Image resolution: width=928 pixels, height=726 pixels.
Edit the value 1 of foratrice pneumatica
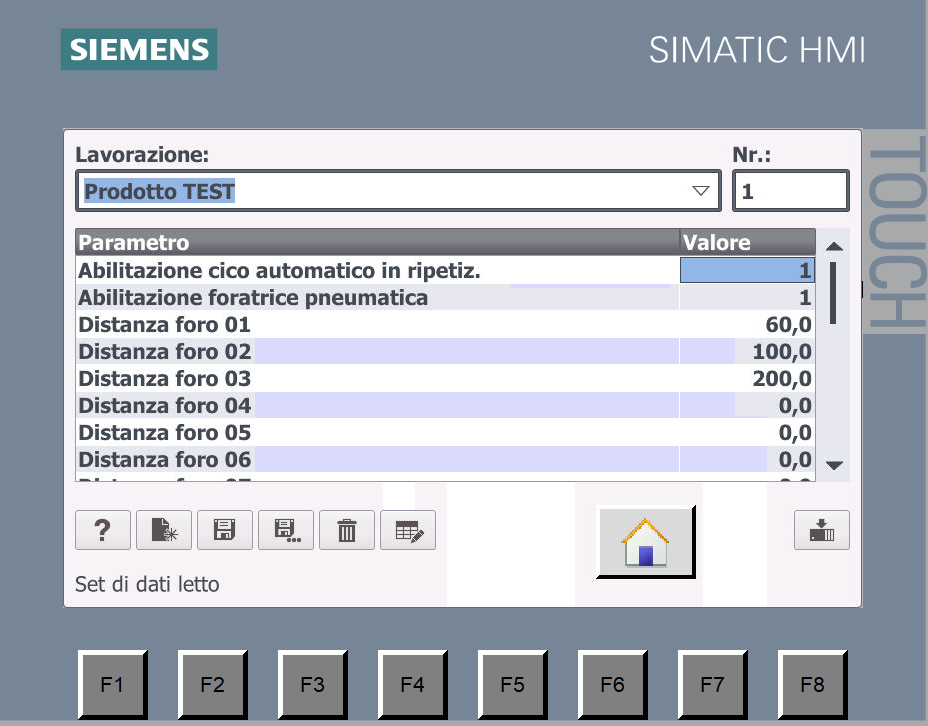[x=747, y=297]
